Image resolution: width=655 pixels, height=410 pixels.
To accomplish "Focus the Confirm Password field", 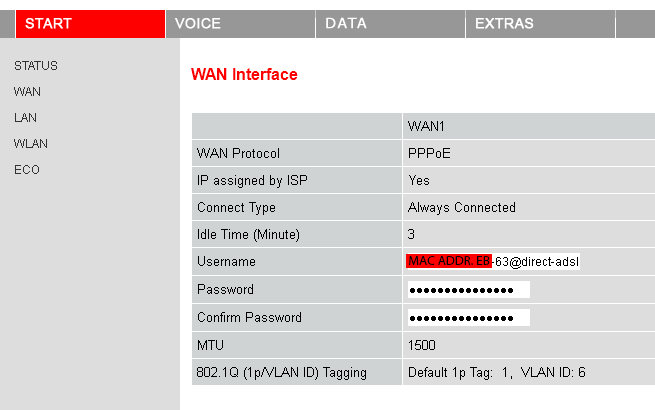I will click(468, 318).
